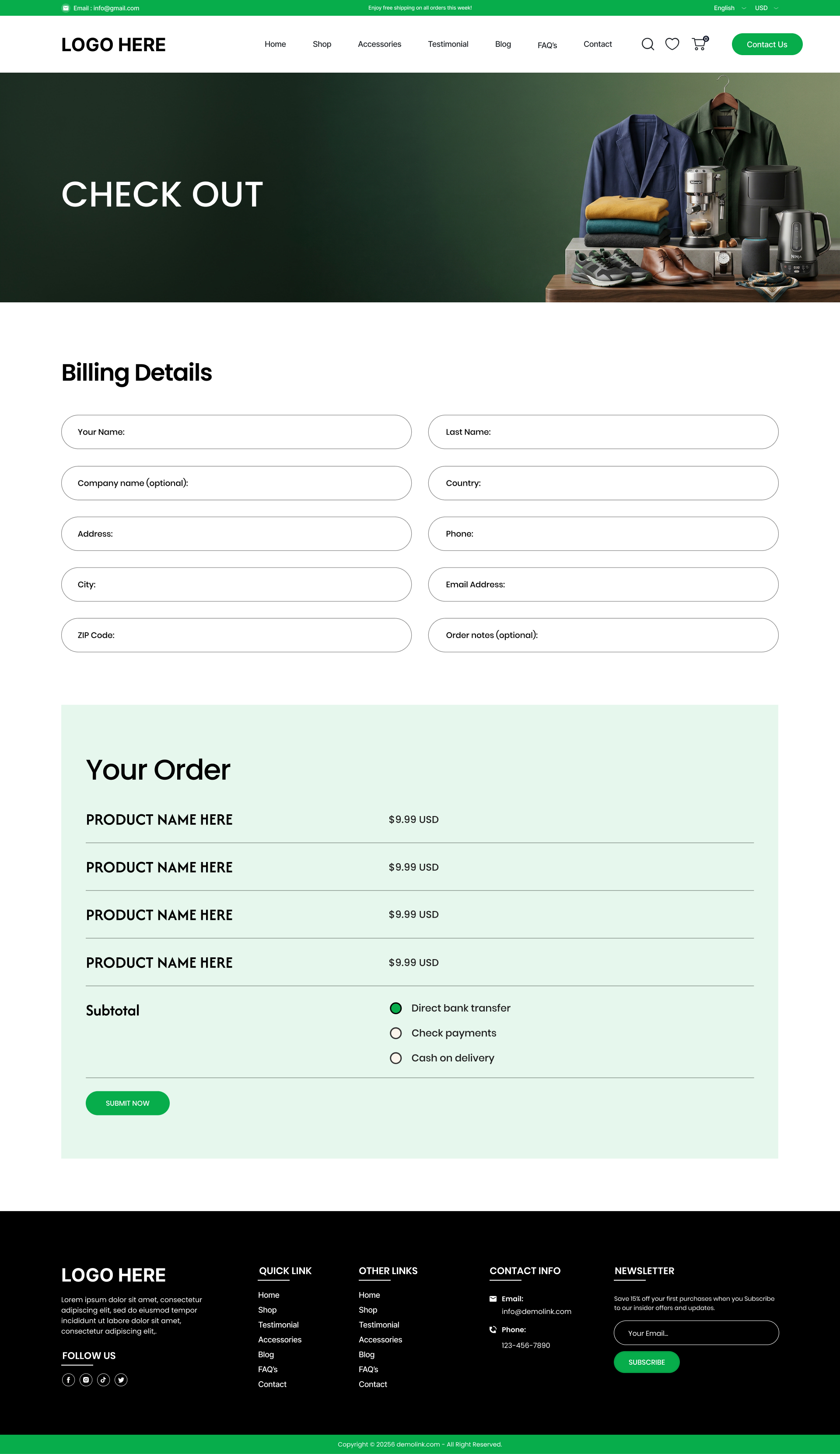
Task: Open the search magnifier icon
Action: click(x=647, y=45)
